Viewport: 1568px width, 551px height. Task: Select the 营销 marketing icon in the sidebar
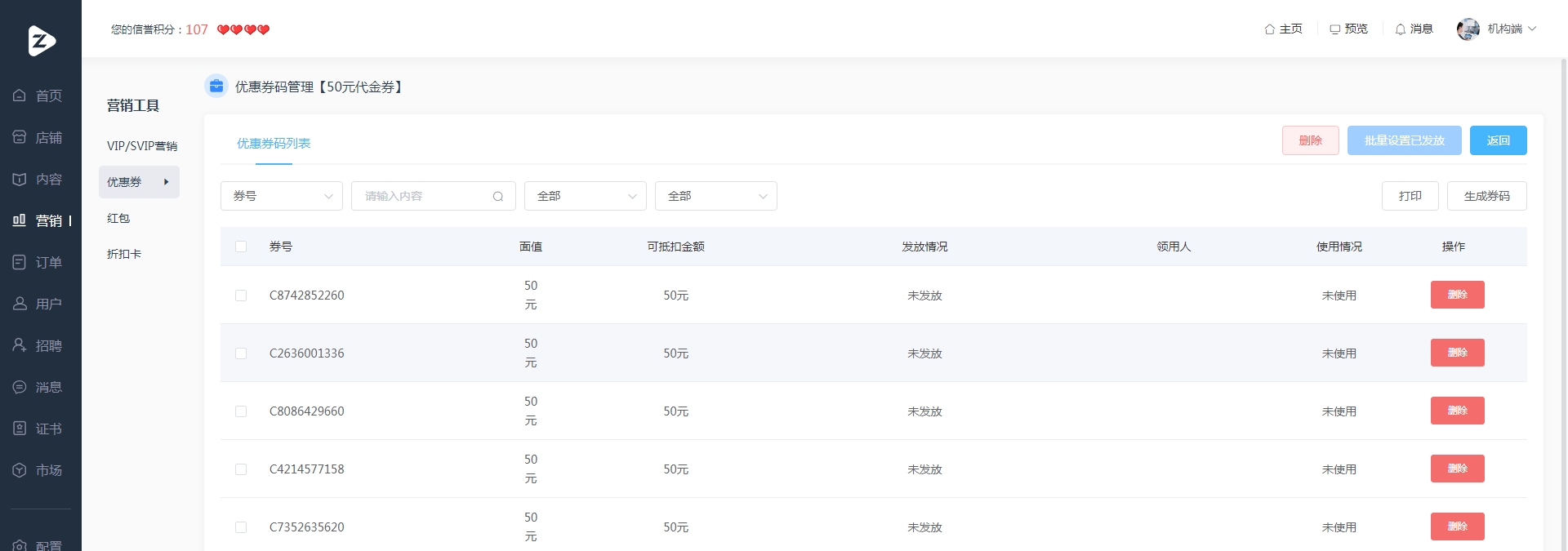[20, 220]
